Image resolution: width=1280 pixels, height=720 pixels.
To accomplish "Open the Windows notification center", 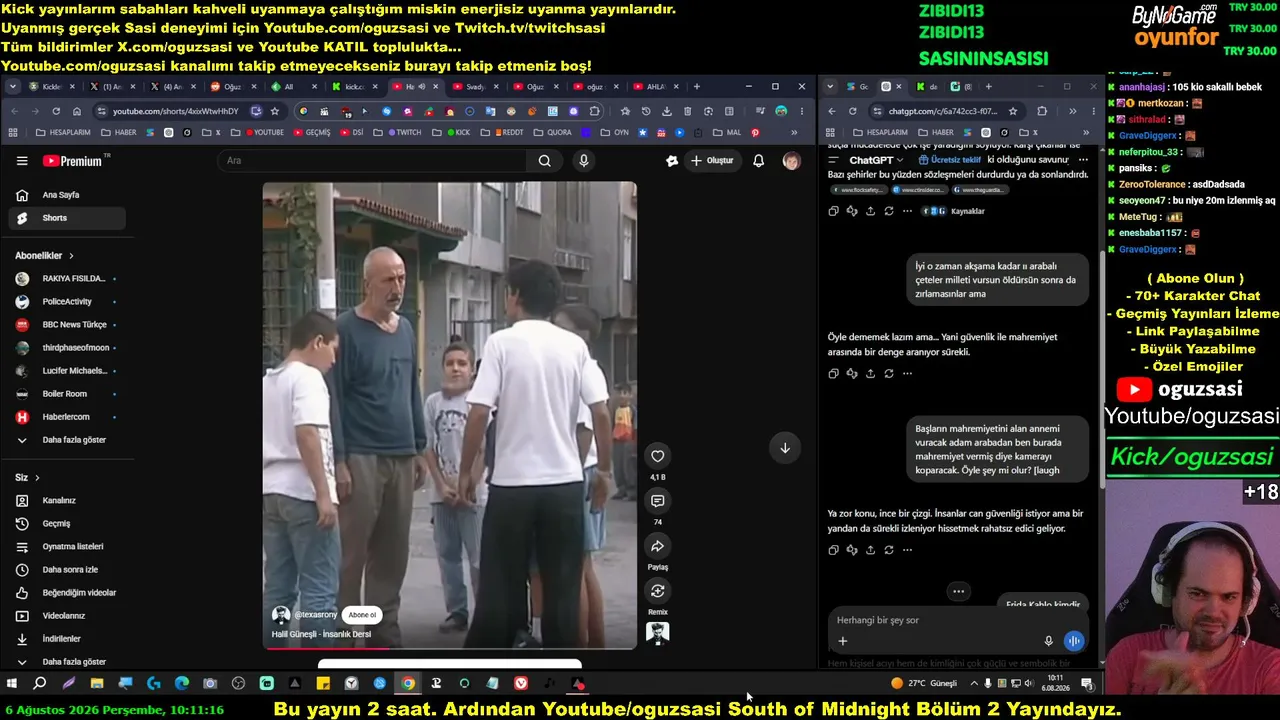I will coord(1087,684).
